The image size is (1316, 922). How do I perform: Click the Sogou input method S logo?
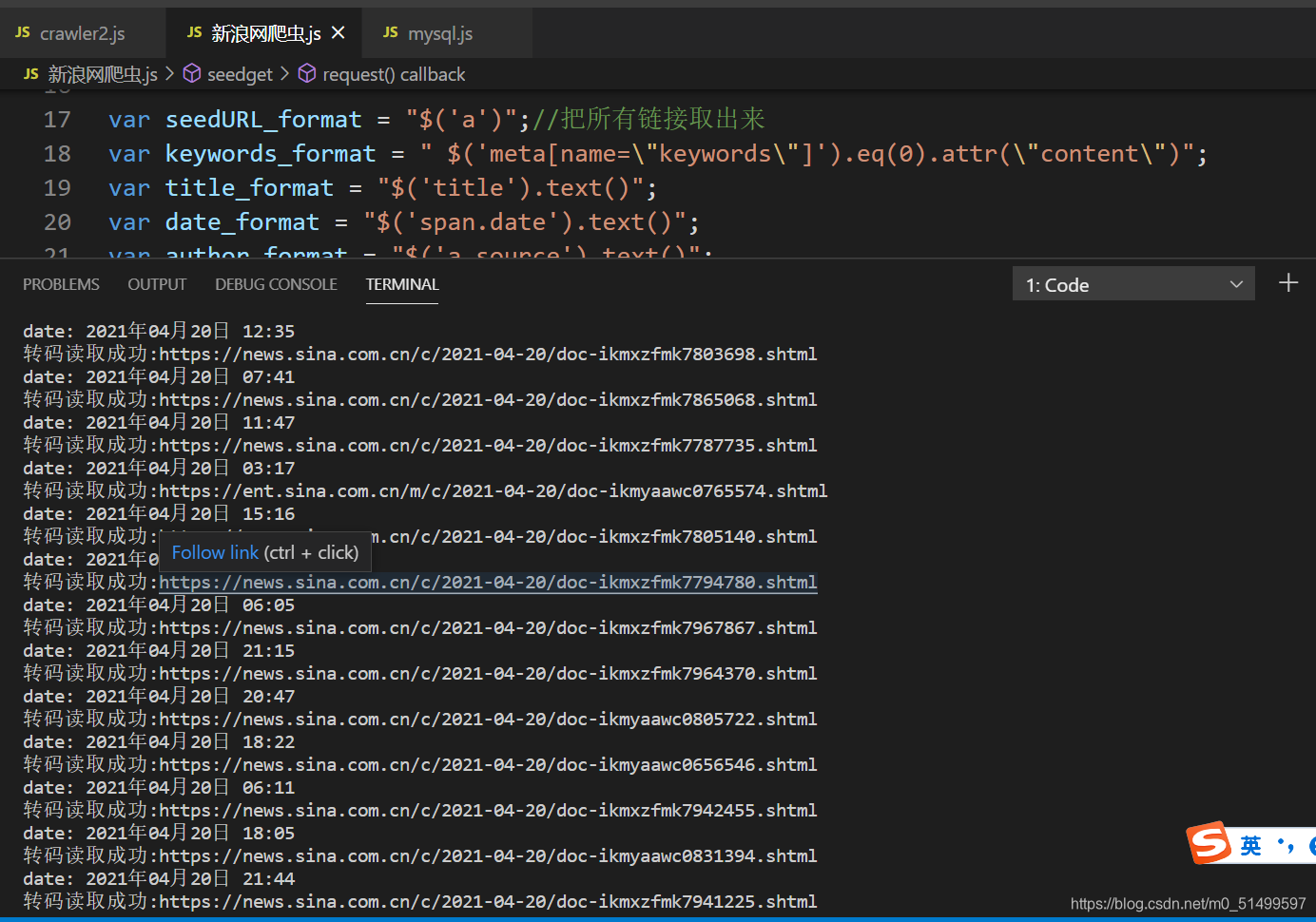click(1209, 842)
